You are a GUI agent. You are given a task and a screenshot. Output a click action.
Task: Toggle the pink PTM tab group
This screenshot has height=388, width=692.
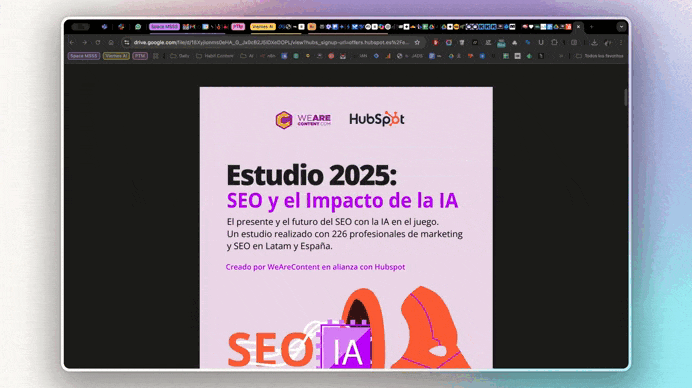(238, 27)
